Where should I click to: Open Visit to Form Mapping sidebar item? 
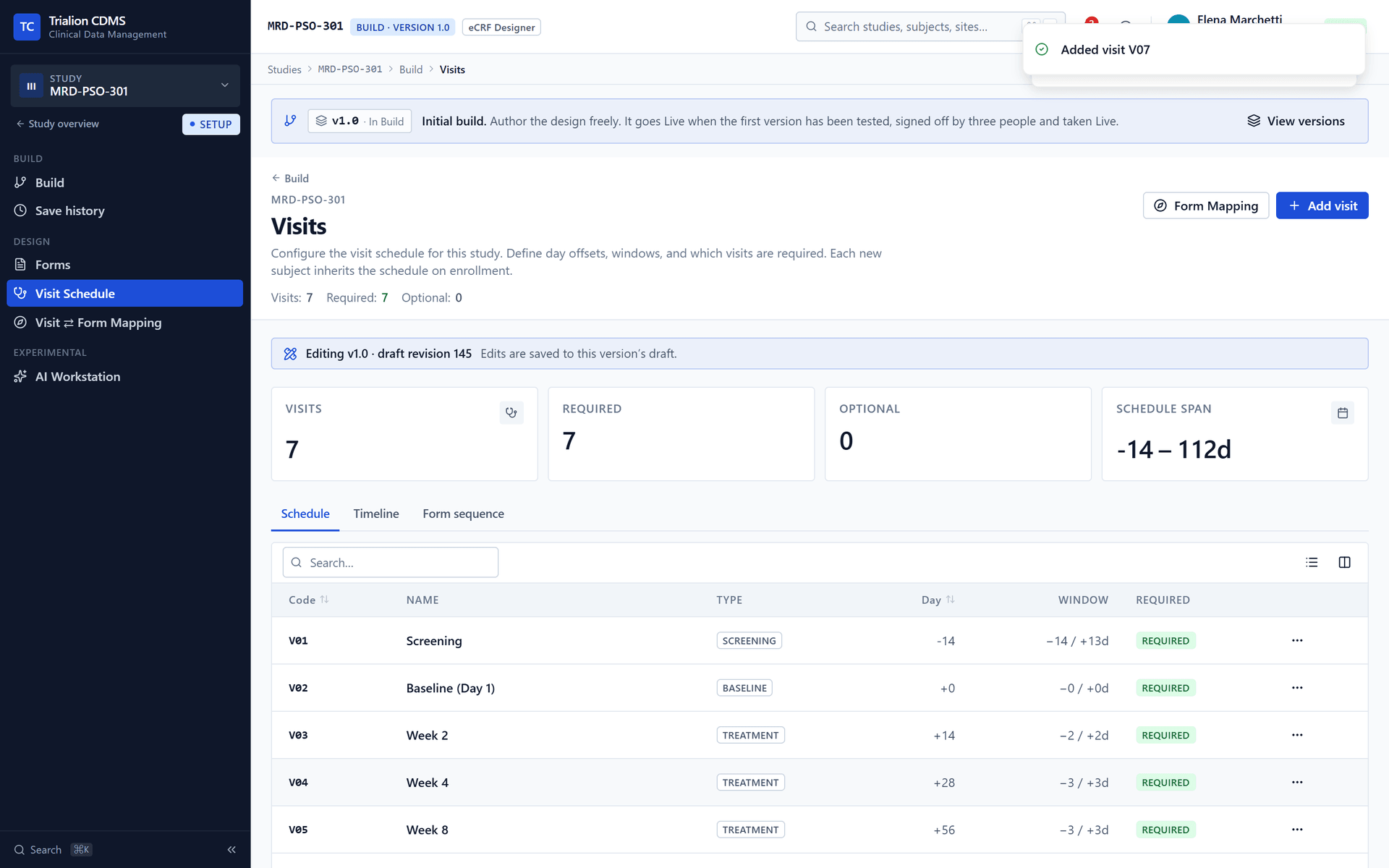pyautogui.click(x=124, y=323)
